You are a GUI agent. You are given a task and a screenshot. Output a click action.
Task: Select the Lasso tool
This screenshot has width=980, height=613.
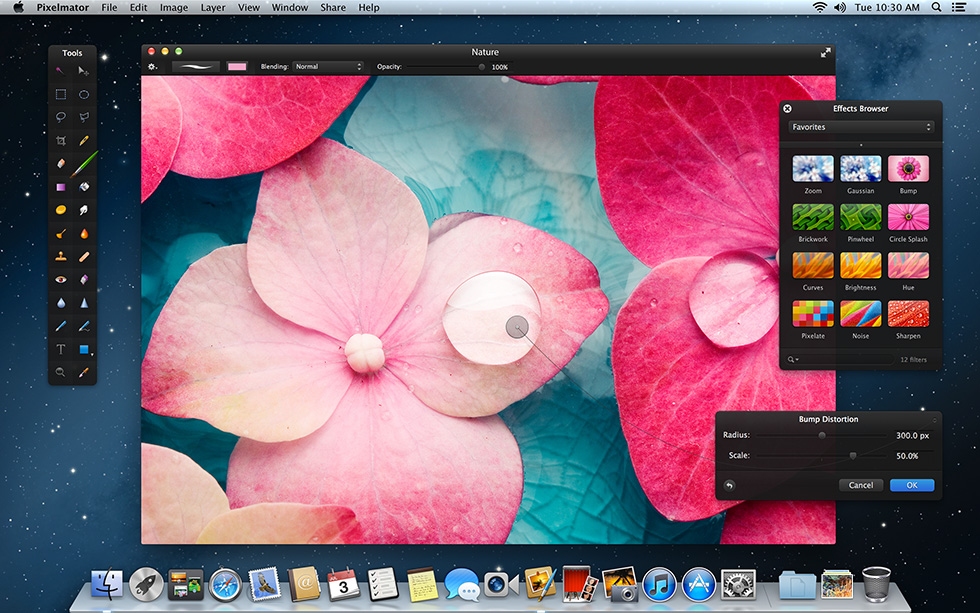click(x=60, y=117)
